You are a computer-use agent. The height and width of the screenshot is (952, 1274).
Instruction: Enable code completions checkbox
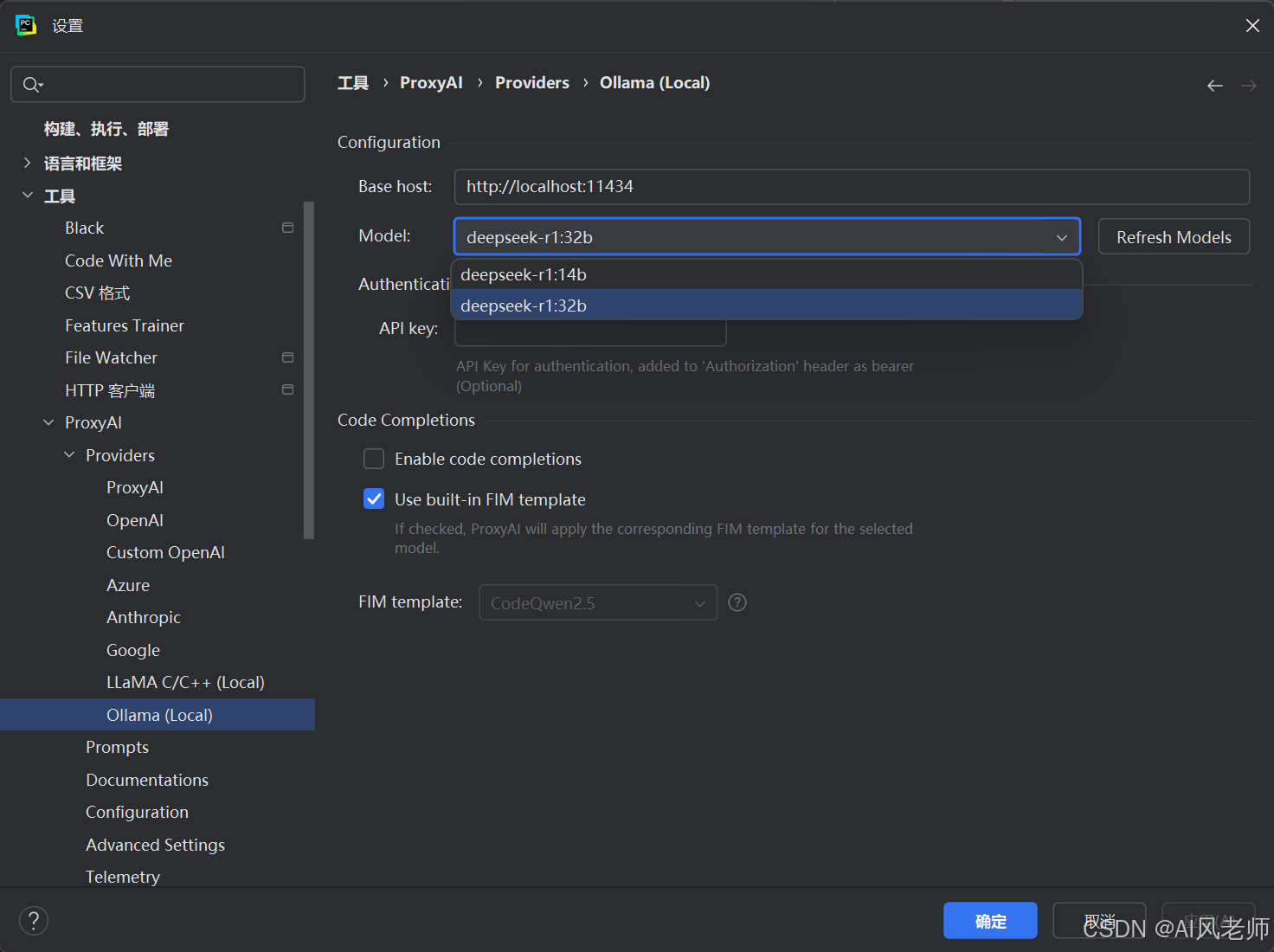[x=374, y=459]
